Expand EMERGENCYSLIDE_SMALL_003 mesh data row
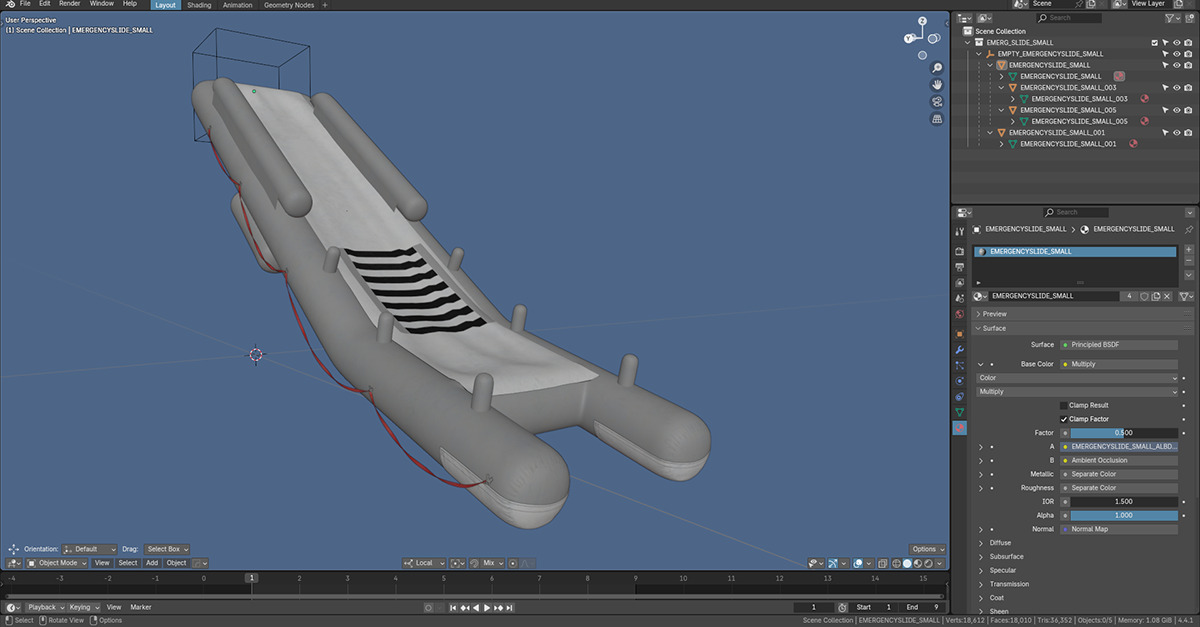 [1013, 99]
